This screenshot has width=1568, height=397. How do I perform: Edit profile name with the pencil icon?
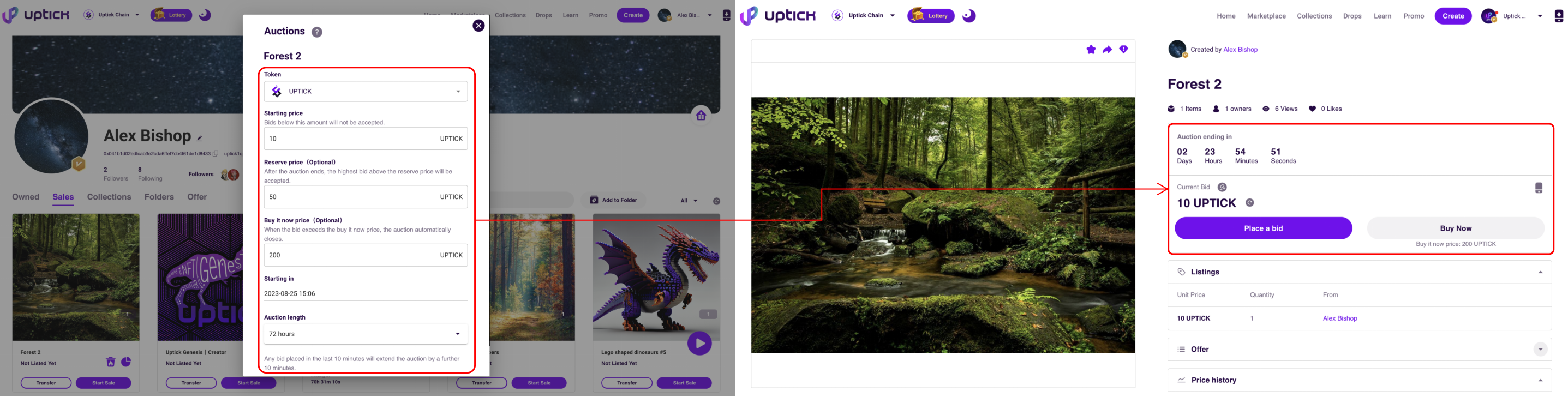(199, 138)
